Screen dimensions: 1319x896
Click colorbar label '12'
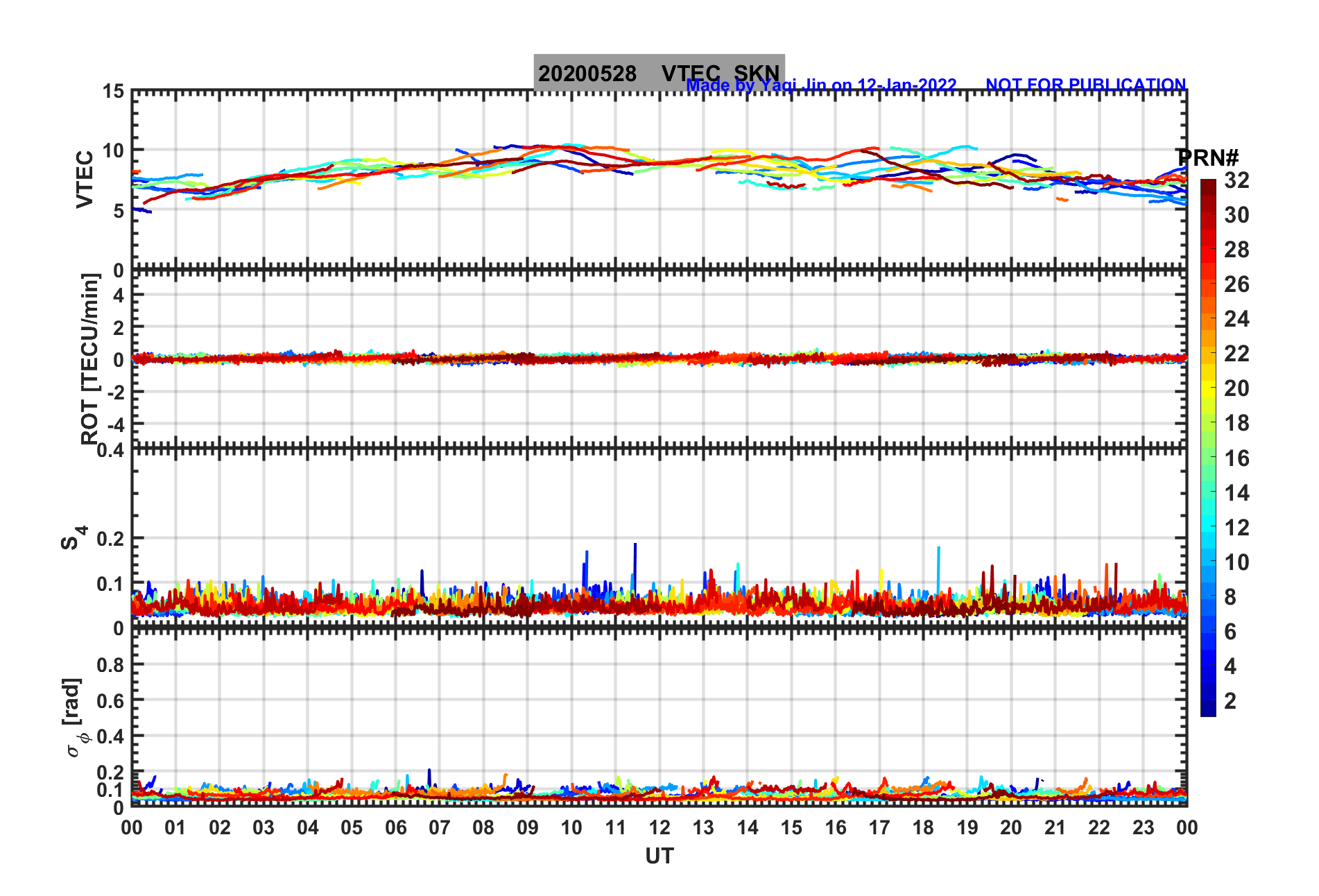click(x=1236, y=528)
